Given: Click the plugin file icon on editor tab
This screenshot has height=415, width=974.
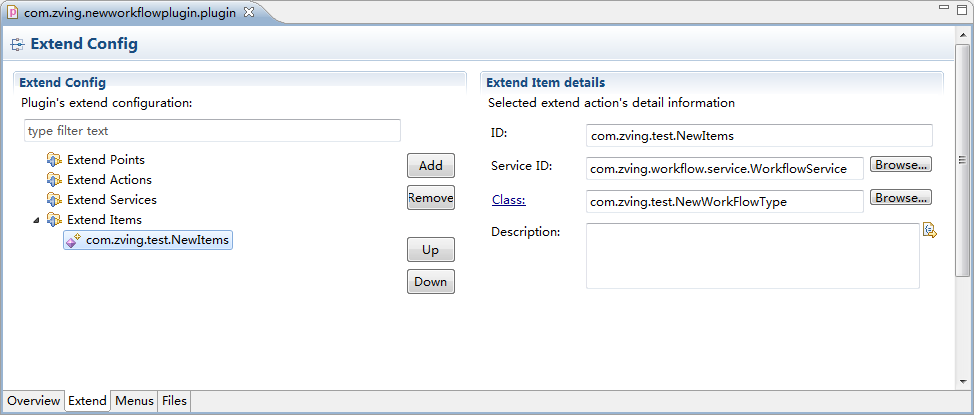Looking at the screenshot, I should coord(12,12).
